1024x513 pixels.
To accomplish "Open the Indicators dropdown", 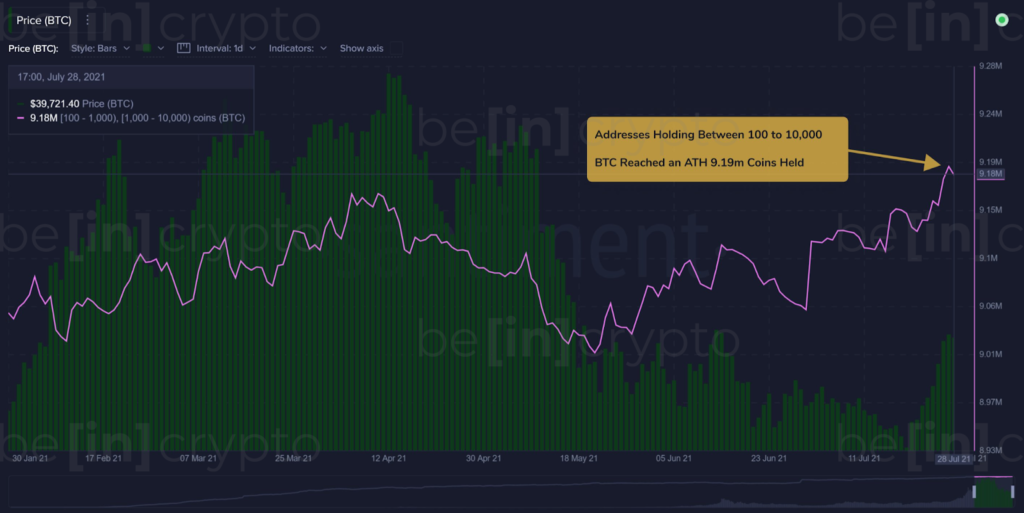I will (298, 48).
